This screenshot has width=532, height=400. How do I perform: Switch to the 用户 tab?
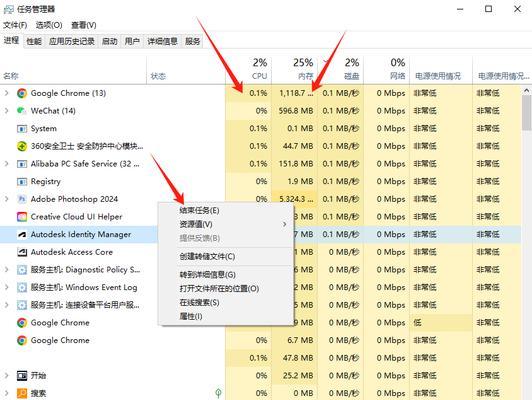132,41
